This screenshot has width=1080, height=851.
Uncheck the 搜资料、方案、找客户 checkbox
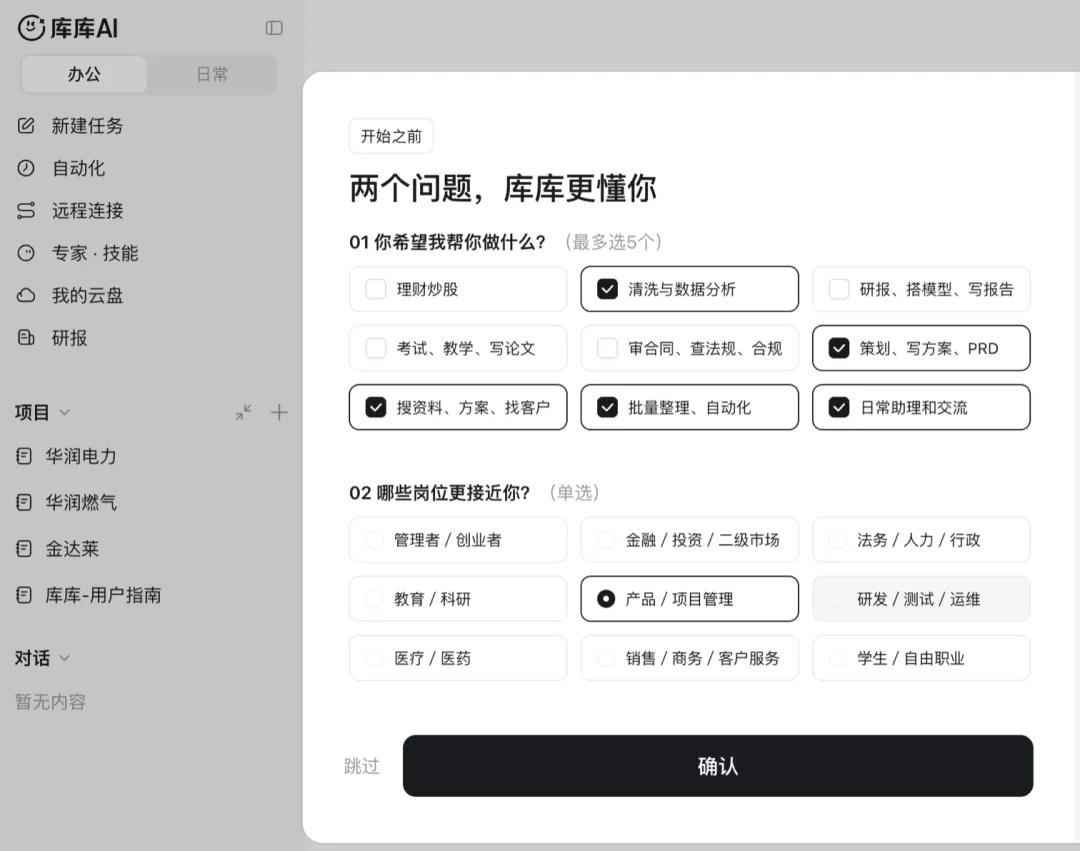pos(375,408)
